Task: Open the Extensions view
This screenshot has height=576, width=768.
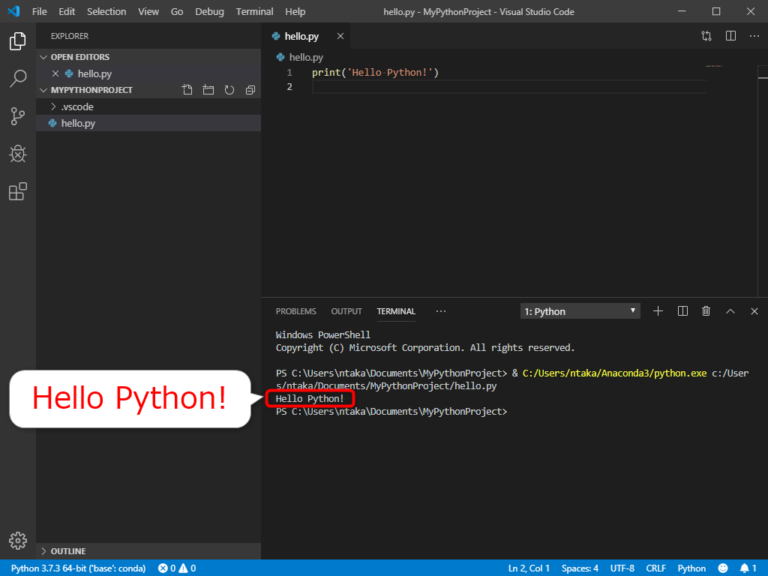Action: click(x=18, y=191)
